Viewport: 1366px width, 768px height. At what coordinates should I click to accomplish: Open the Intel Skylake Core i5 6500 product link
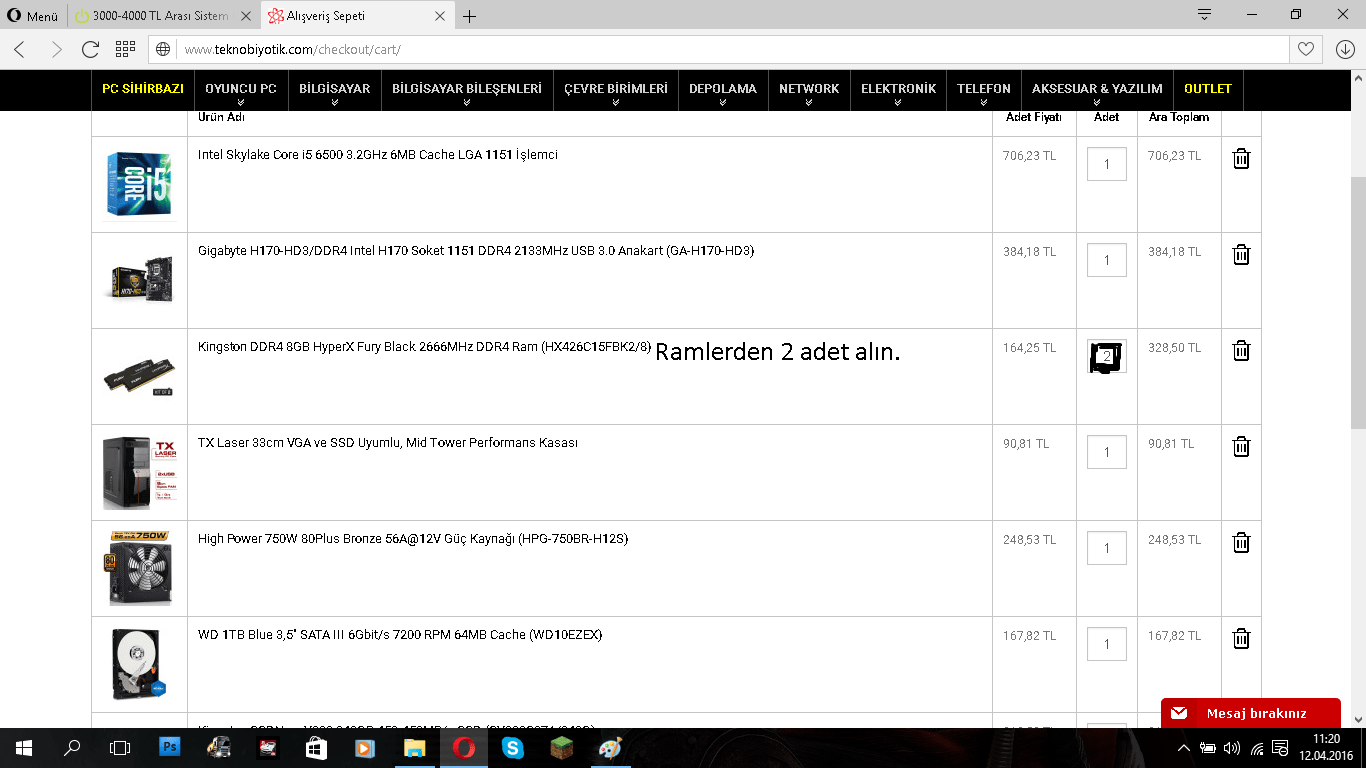coord(378,155)
